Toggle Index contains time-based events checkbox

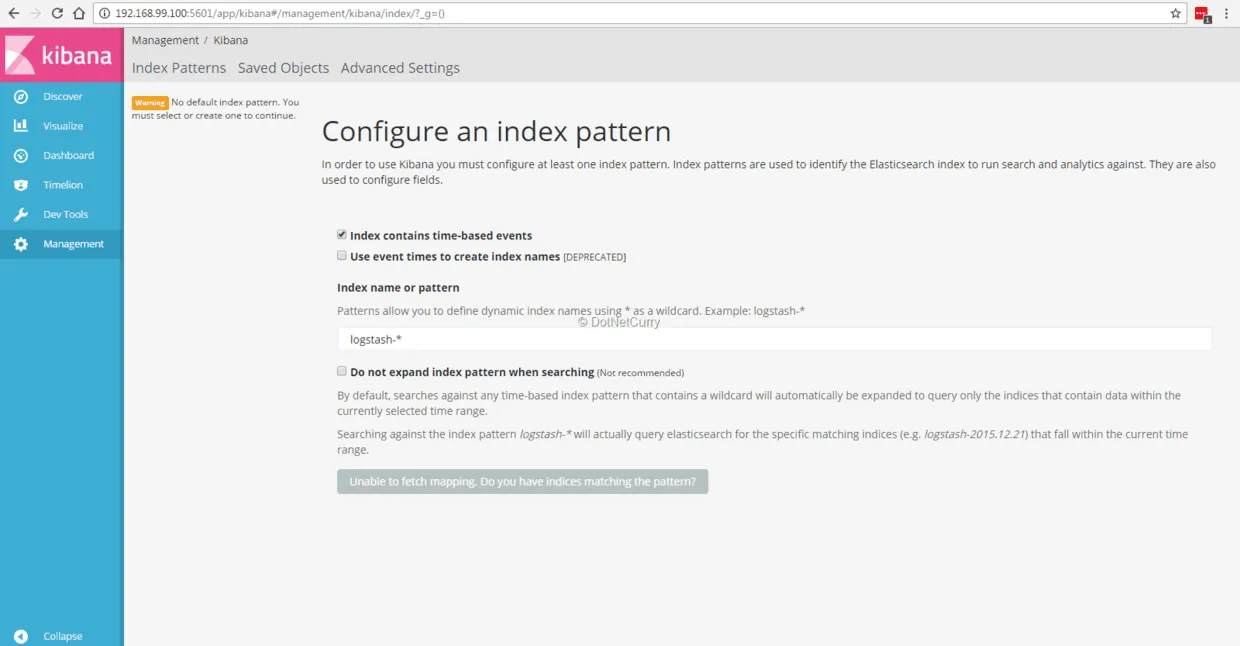click(x=342, y=235)
